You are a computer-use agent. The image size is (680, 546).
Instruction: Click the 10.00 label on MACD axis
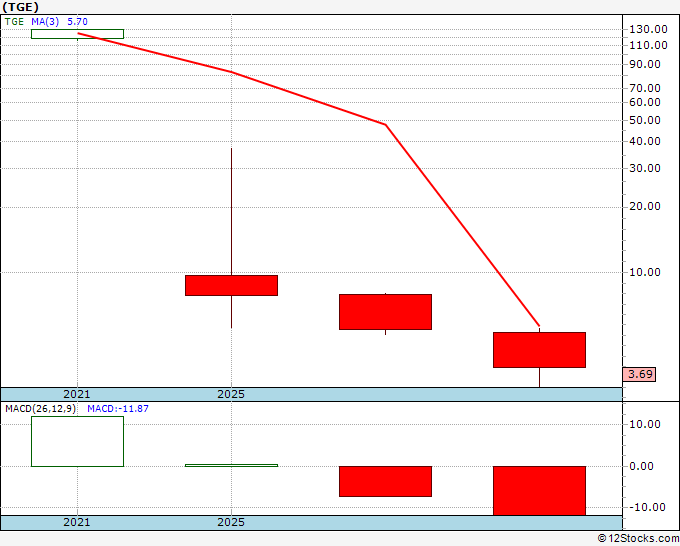click(645, 424)
